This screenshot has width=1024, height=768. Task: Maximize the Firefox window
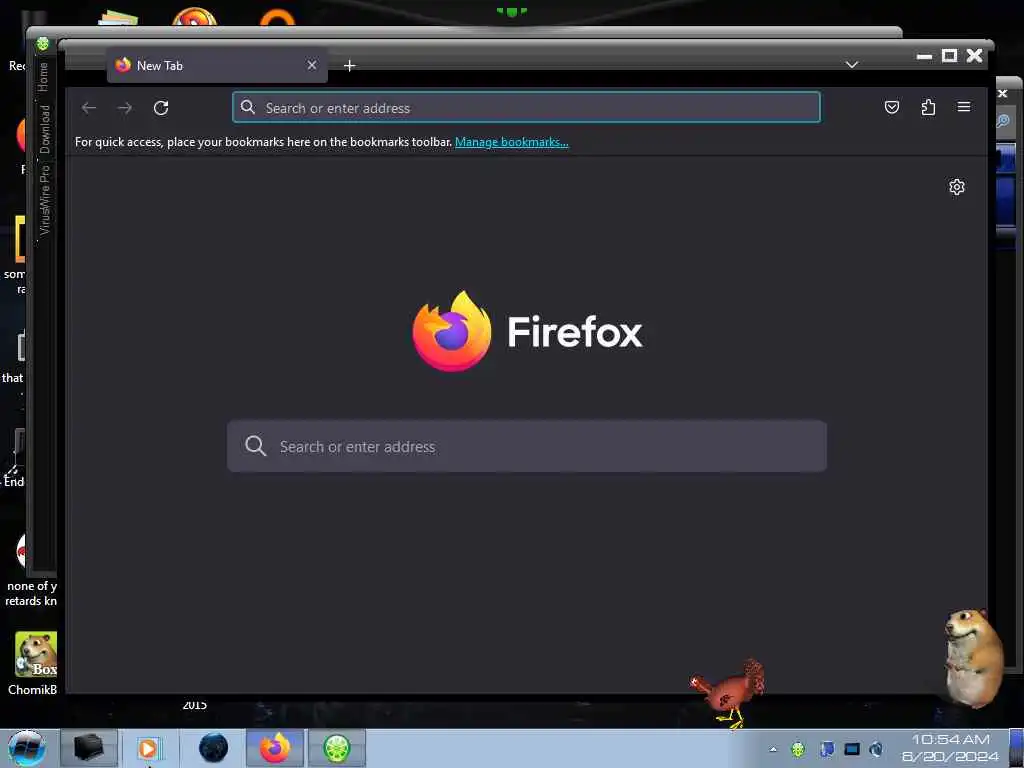point(950,56)
